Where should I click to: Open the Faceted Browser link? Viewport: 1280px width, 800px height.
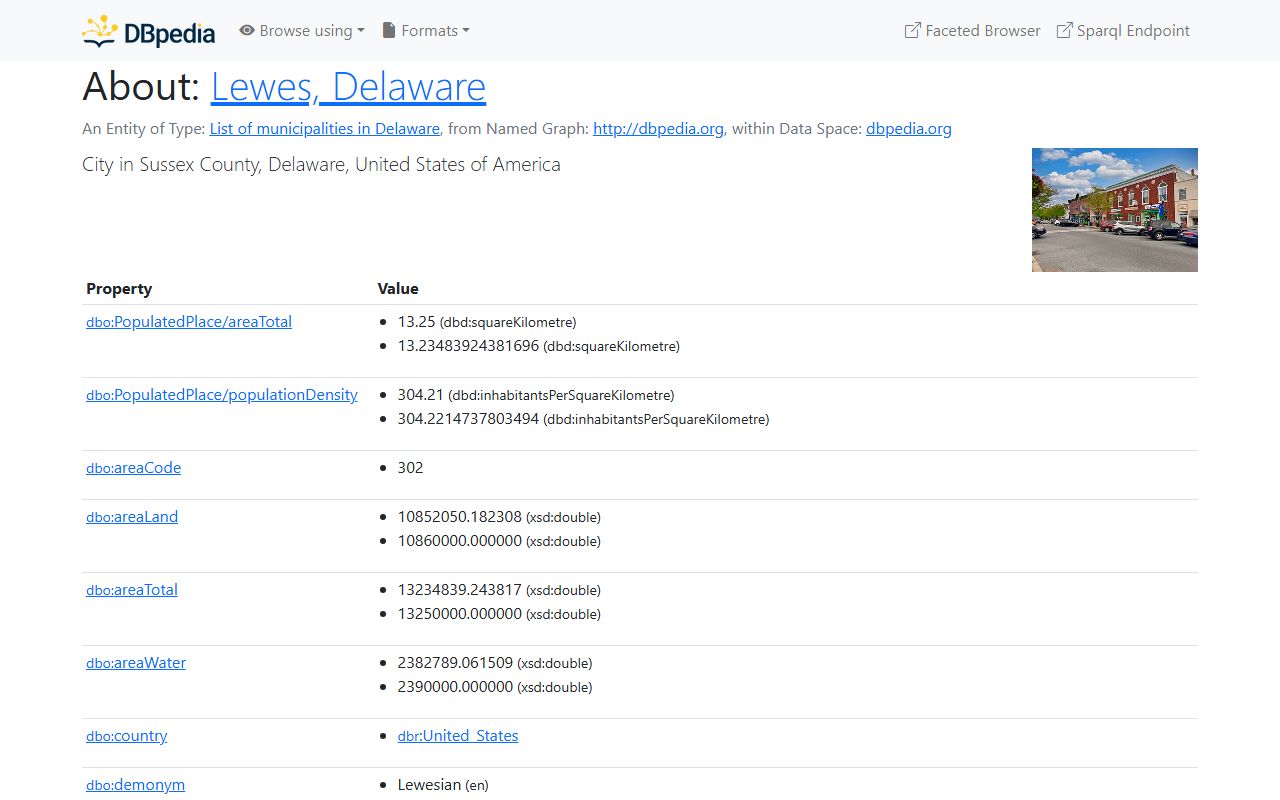point(982,31)
